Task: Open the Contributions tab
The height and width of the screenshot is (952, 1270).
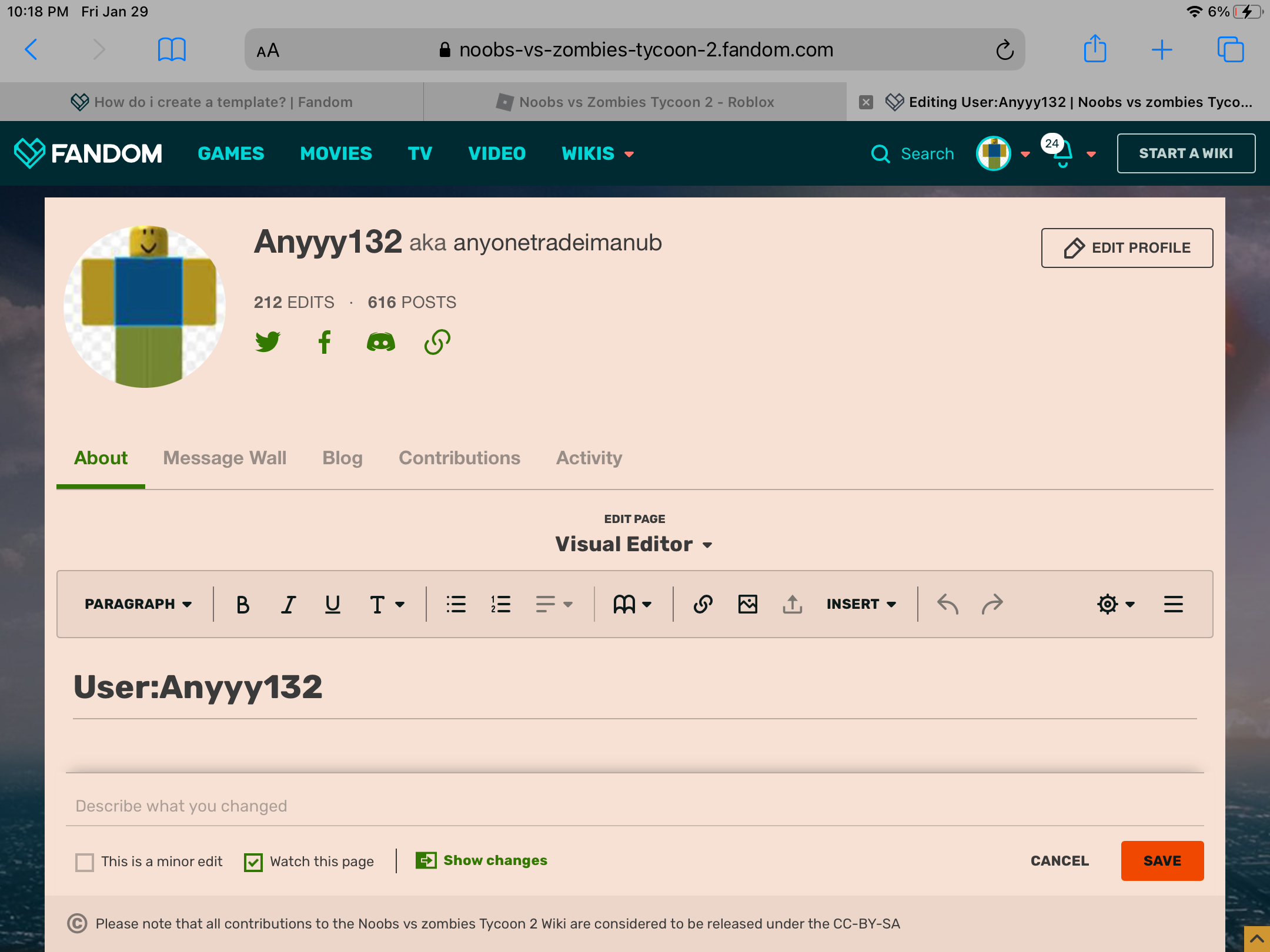Action: 459,458
